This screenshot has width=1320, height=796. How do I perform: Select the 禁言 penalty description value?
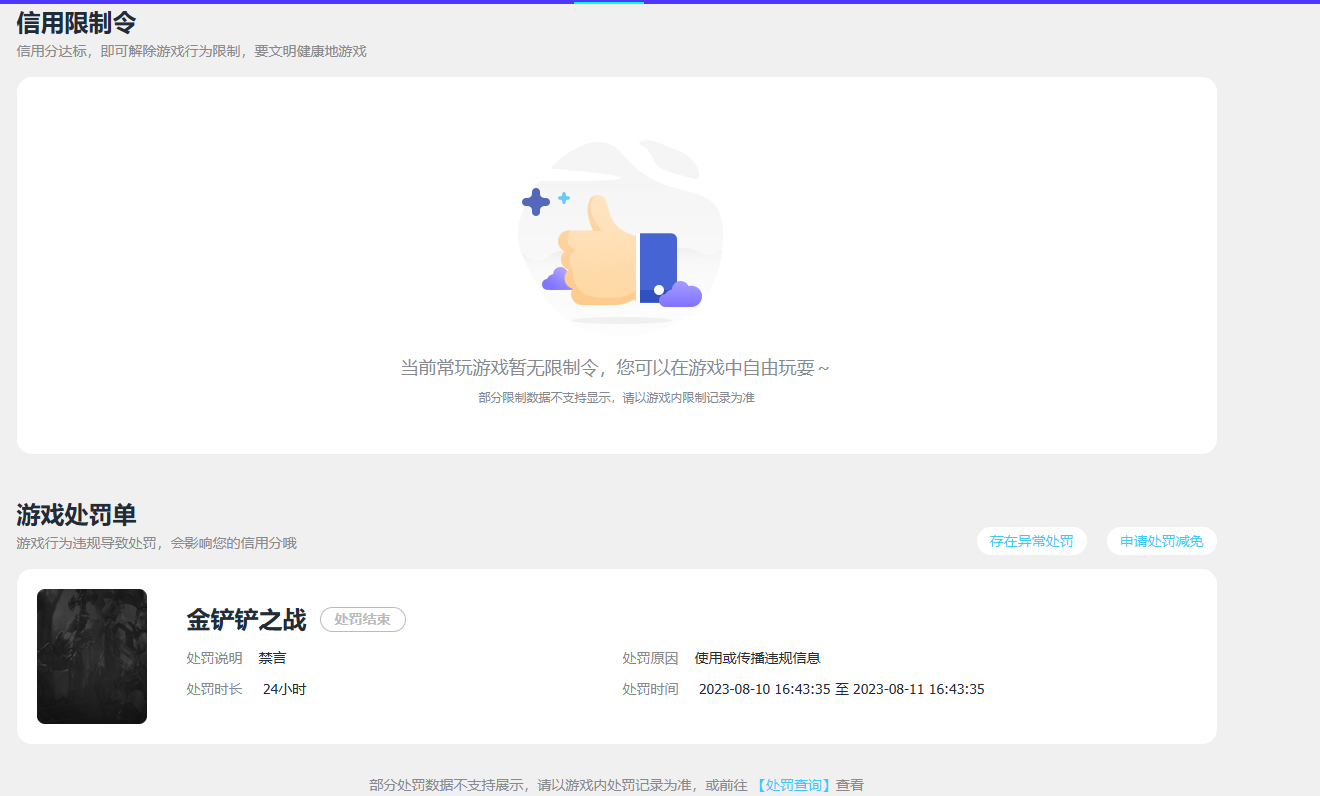pos(272,658)
